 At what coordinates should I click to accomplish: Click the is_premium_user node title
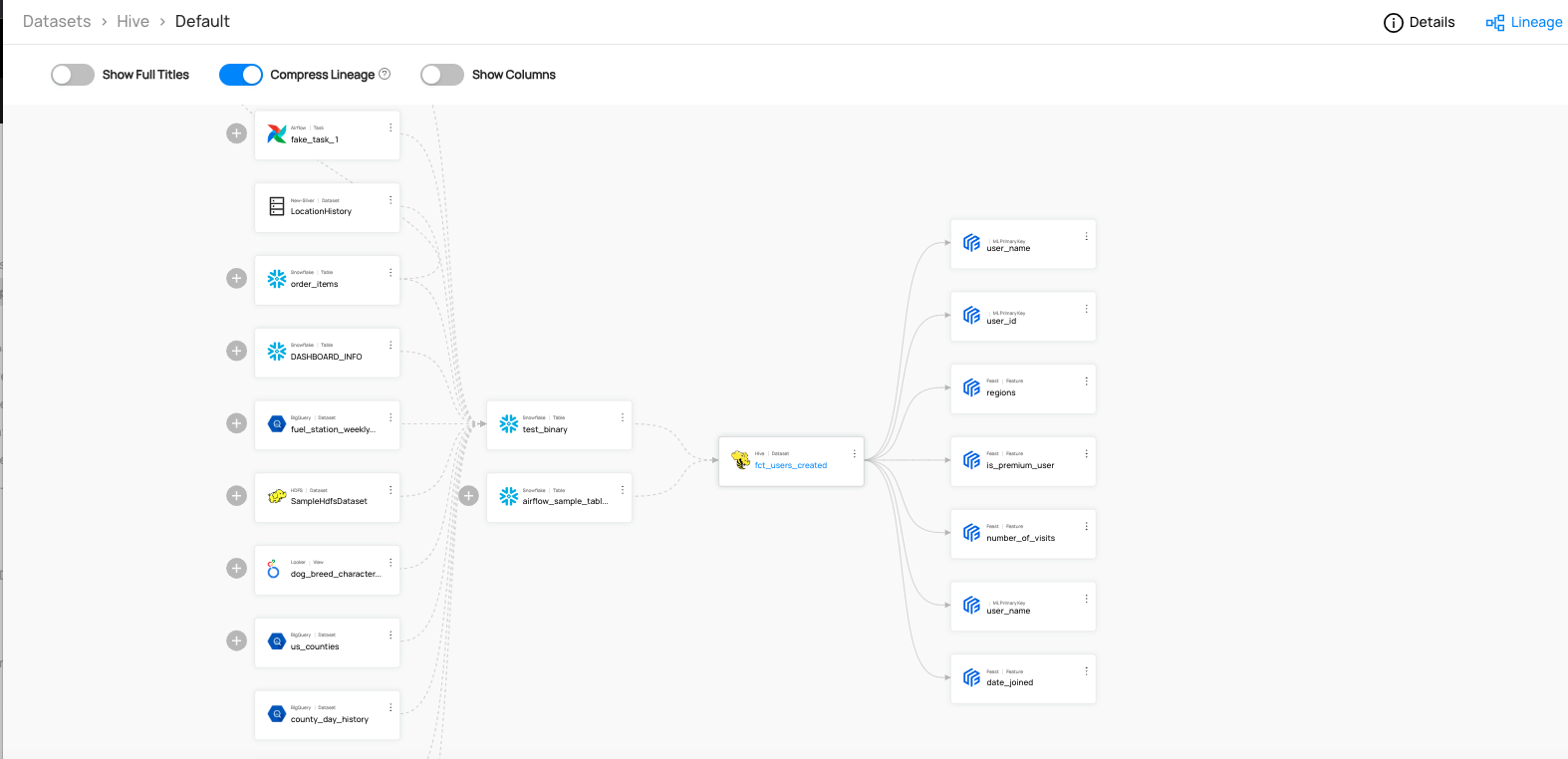click(1020, 465)
